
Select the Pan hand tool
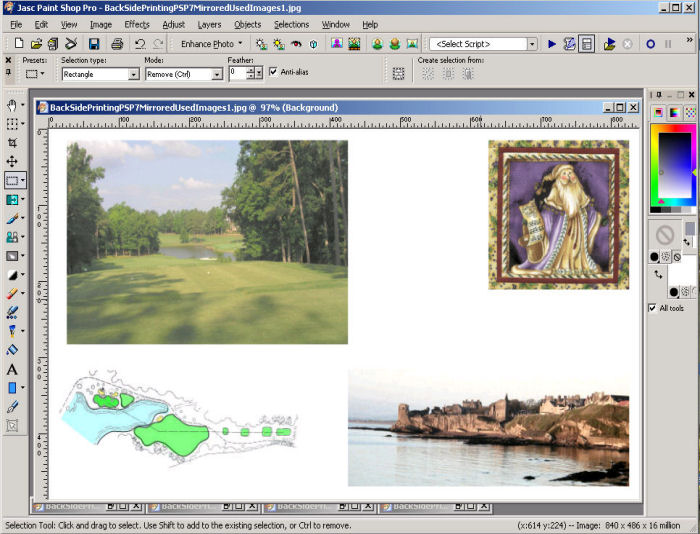click(12, 105)
